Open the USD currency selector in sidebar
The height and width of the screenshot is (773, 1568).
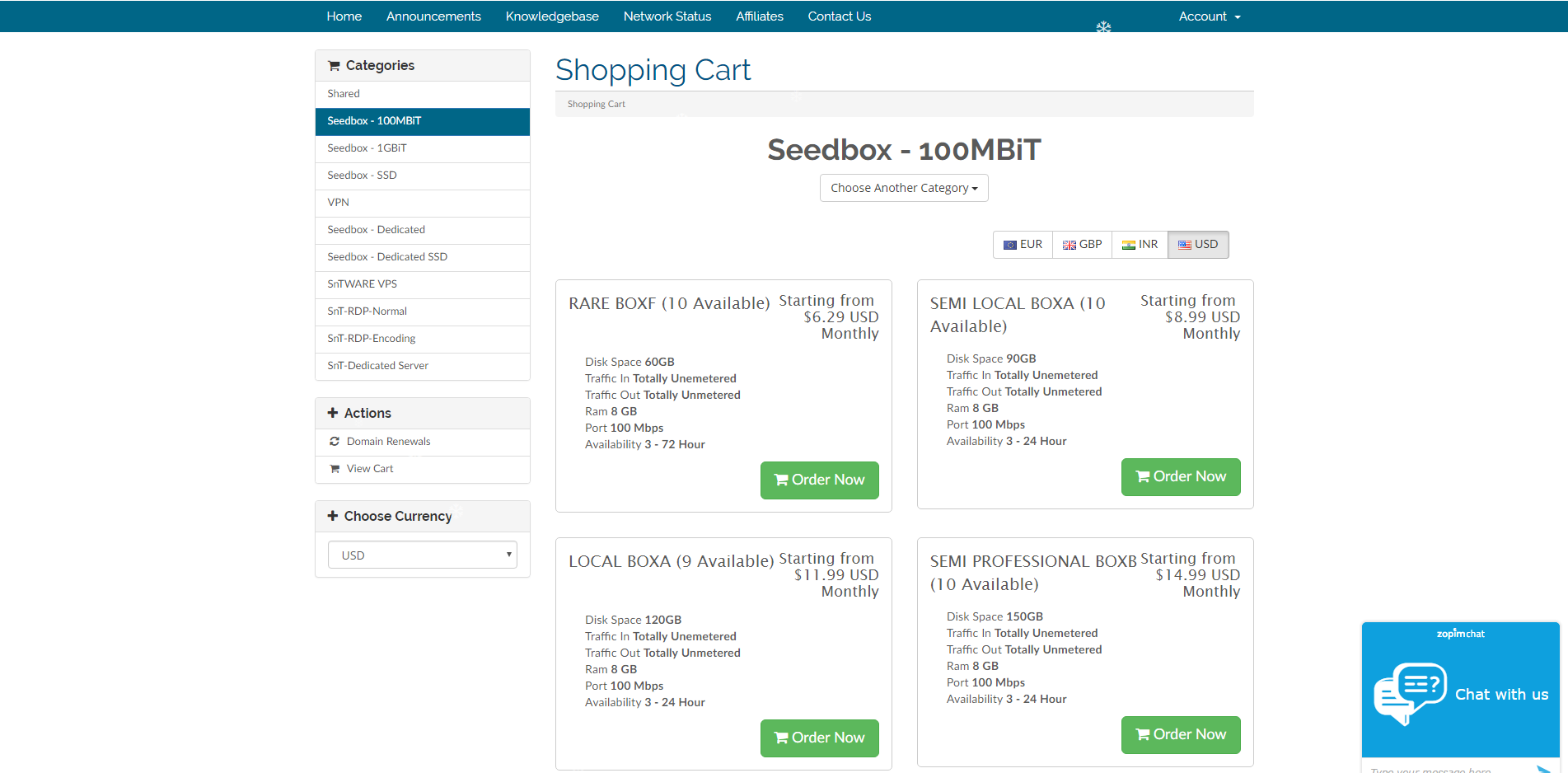pos(422,555)
